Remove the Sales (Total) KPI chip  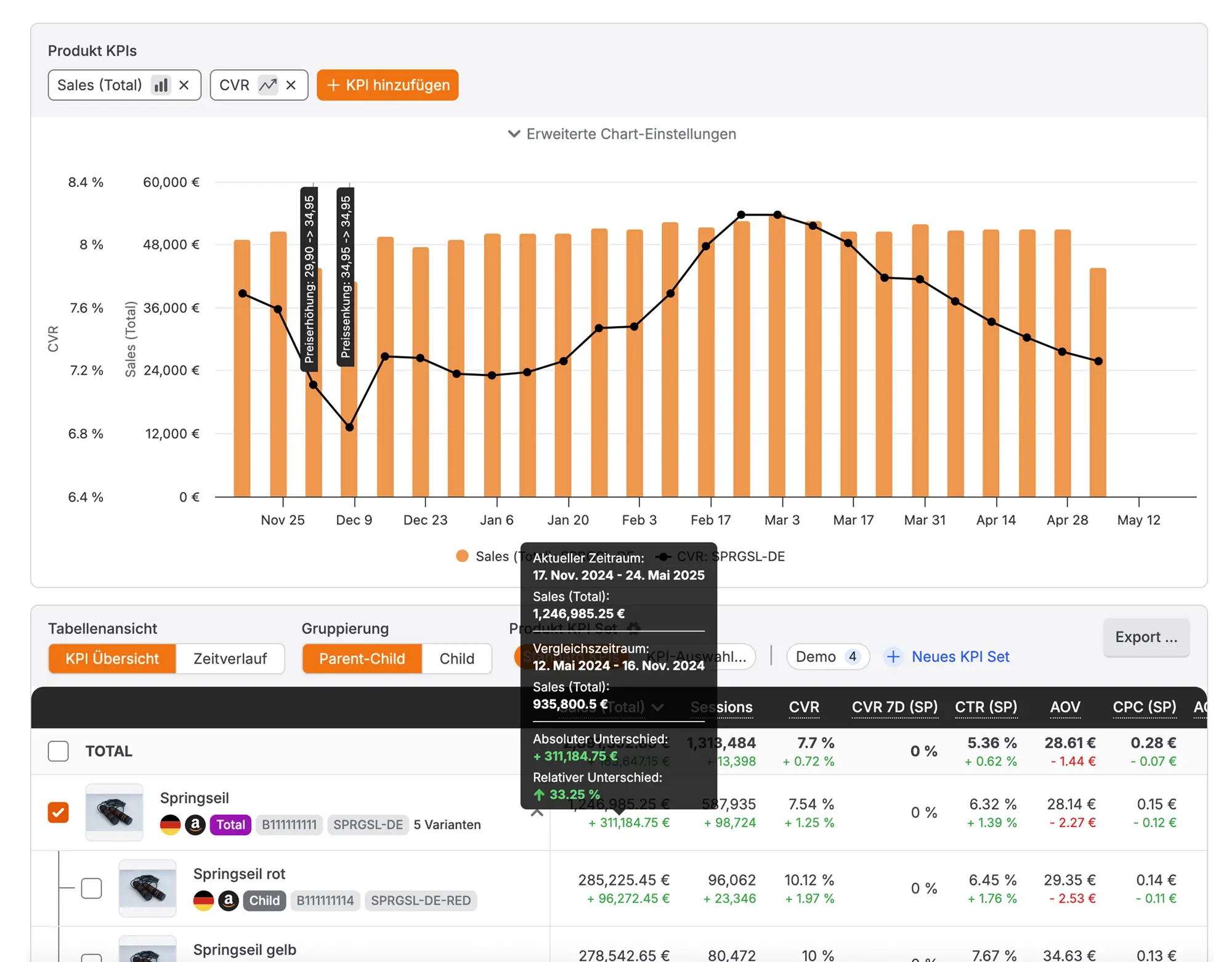point(184,85)
